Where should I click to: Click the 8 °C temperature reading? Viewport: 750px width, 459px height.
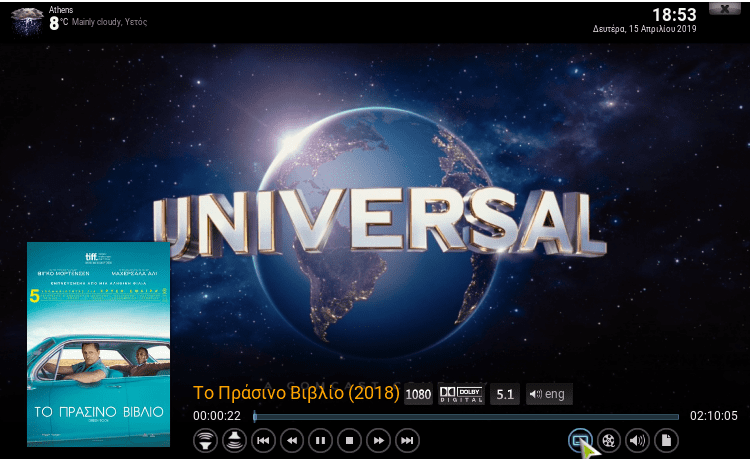(x=59, y=22)
